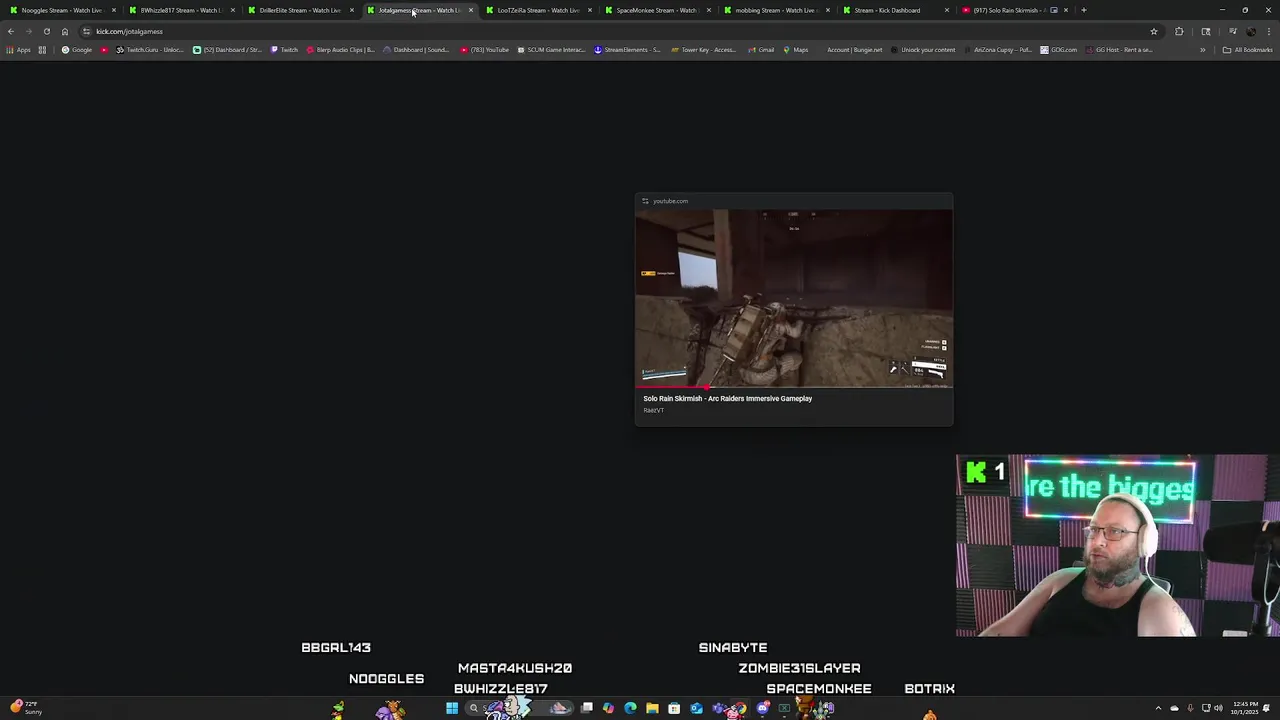Screen dimensions: 1280x720
Task: Open the weather widget showing 72°F
Action: coord(25,708)
